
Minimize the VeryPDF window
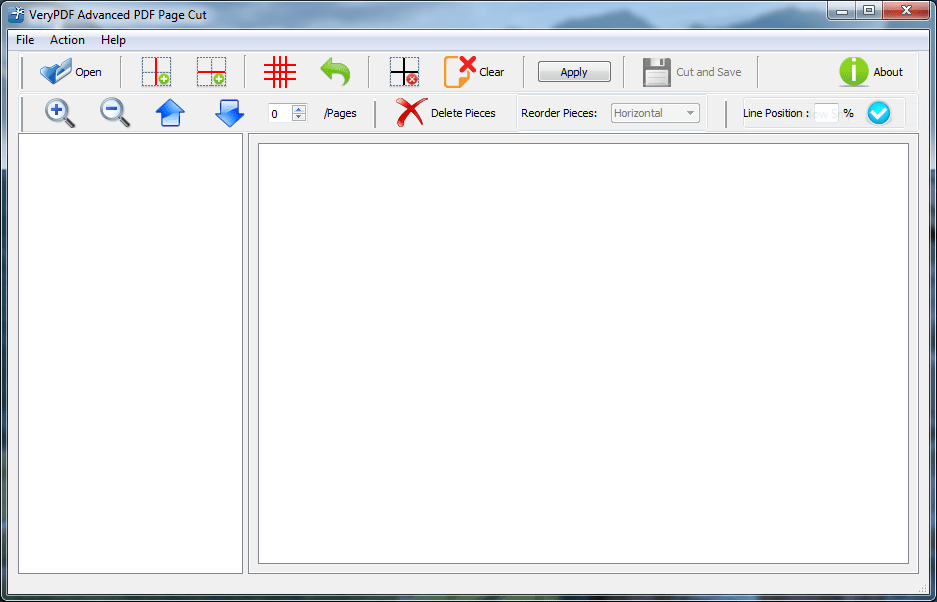(x=843, y=10)
